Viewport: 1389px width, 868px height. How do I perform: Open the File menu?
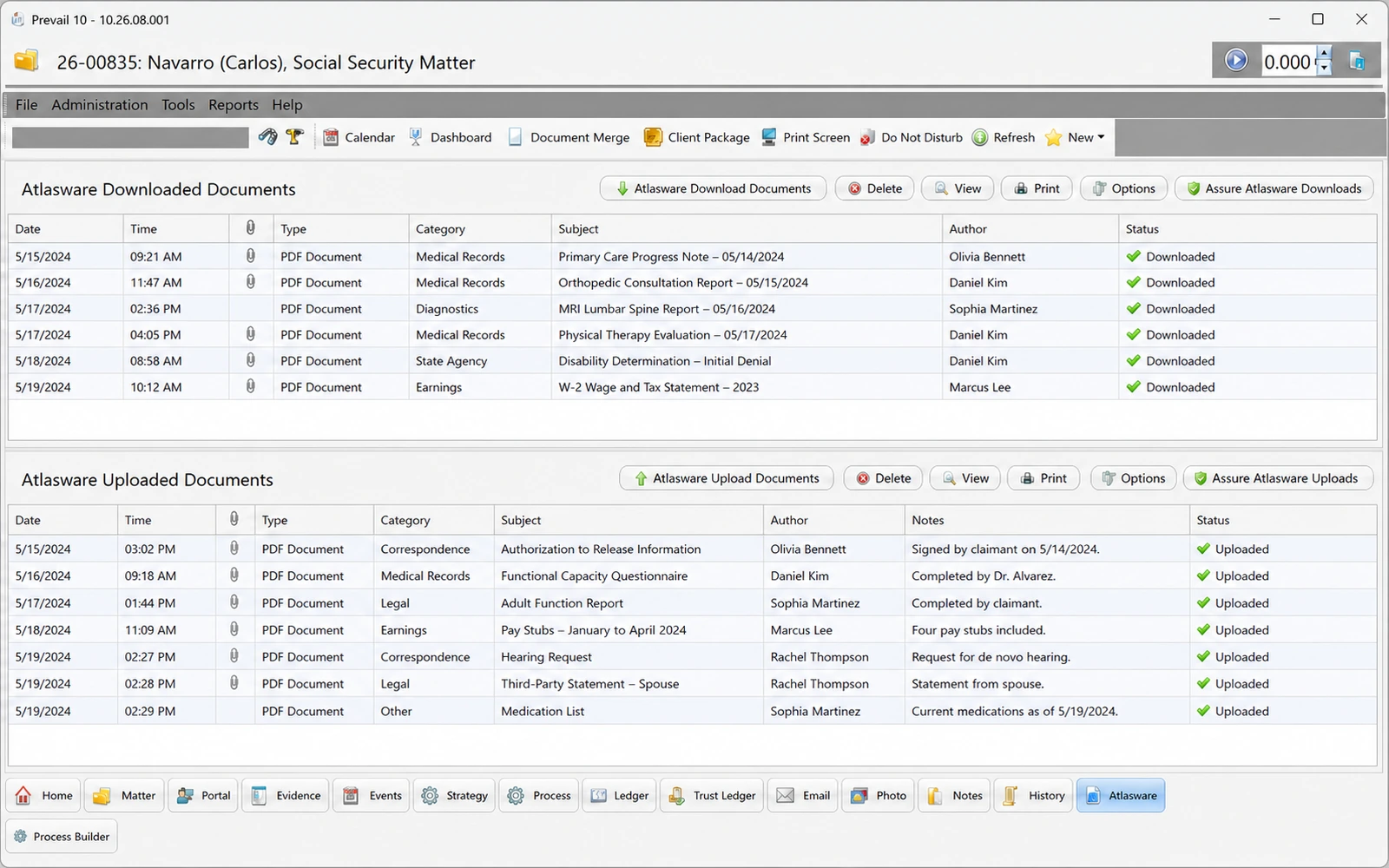pos(27,105)
